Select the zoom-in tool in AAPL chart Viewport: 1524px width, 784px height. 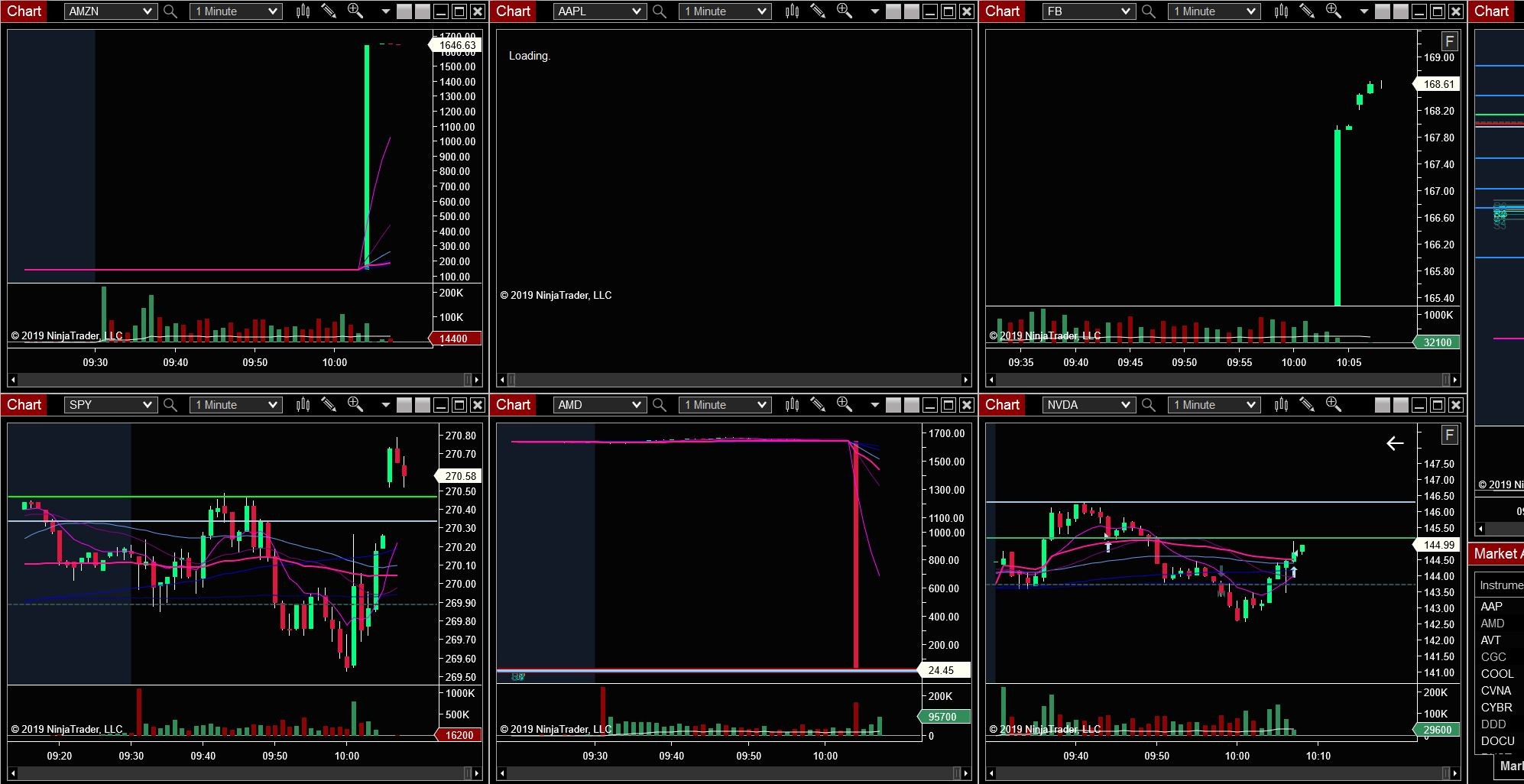click(845, 11)
